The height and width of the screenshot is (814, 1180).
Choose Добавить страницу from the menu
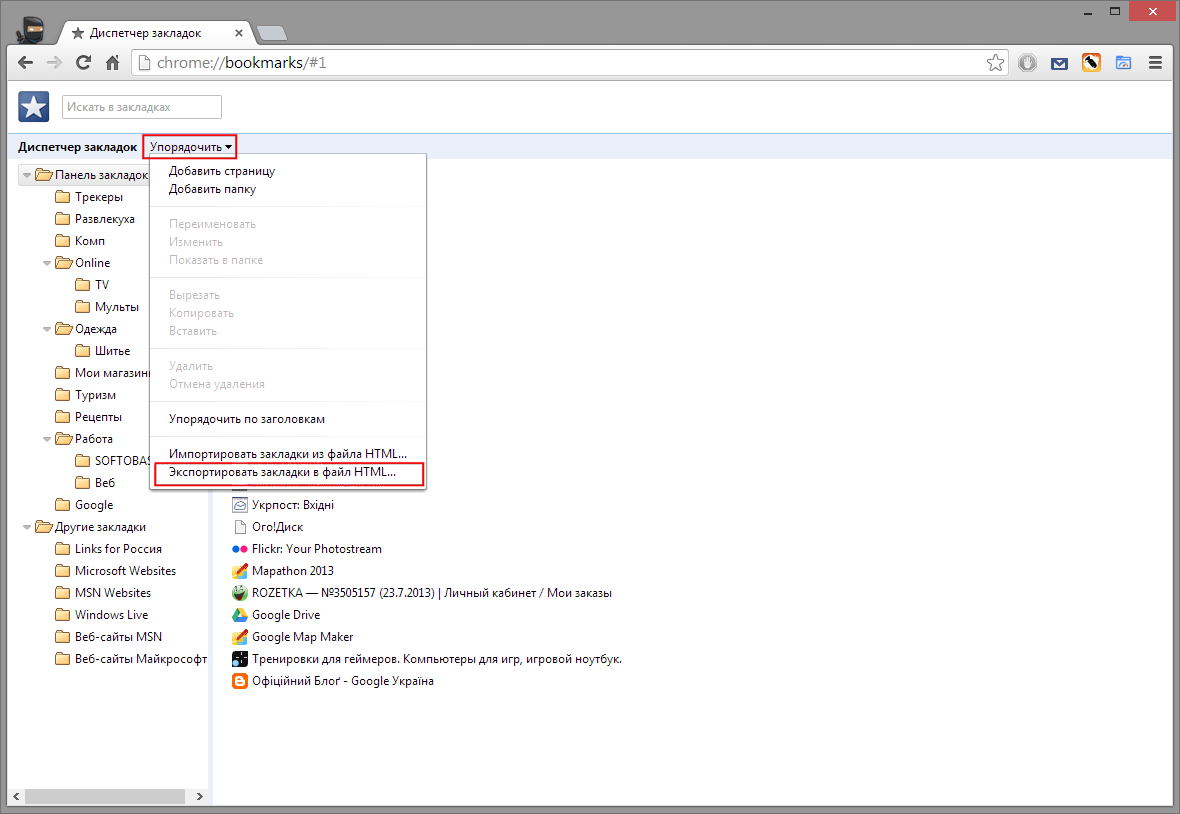click(222, 171)
